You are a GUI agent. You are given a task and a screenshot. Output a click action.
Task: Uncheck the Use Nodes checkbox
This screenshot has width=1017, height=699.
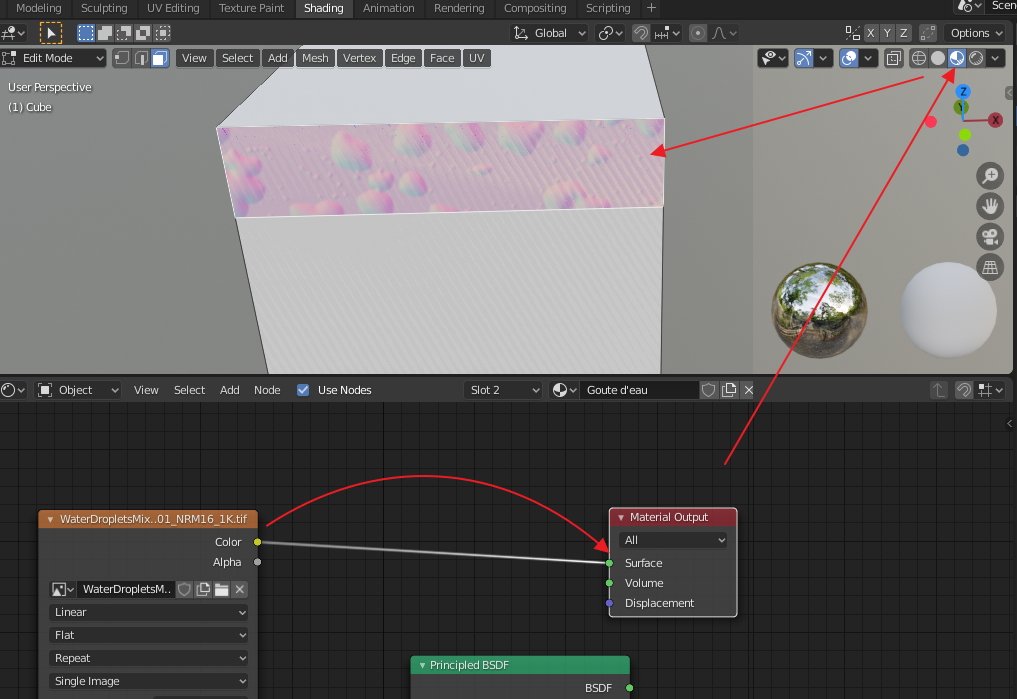pyautogui.click(x=303, y=390)
